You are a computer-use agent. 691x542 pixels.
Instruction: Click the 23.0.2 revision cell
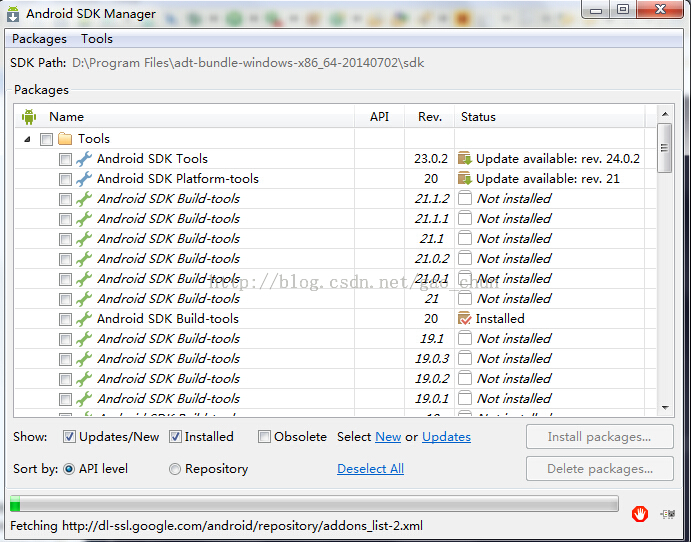click(x=431, y=159)
